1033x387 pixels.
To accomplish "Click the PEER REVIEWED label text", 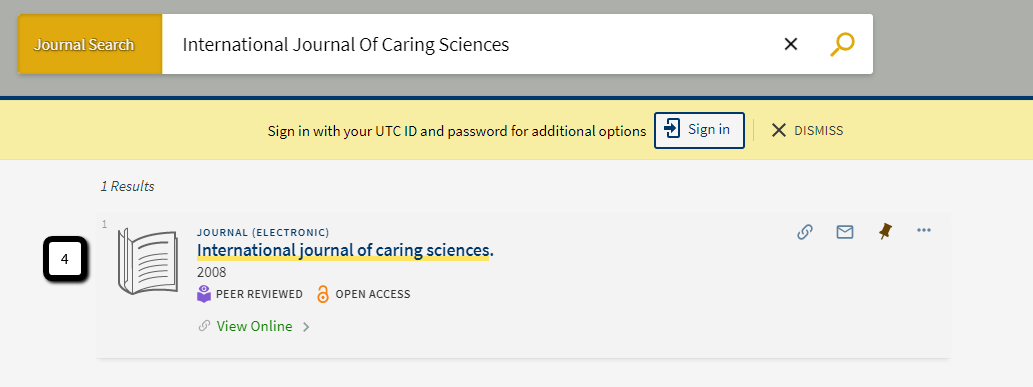I will coord(260,294).
